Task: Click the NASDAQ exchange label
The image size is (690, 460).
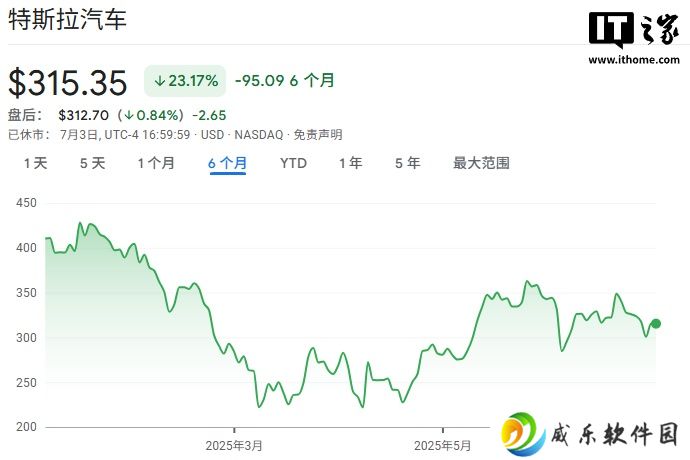Action: tap(259, 135)
